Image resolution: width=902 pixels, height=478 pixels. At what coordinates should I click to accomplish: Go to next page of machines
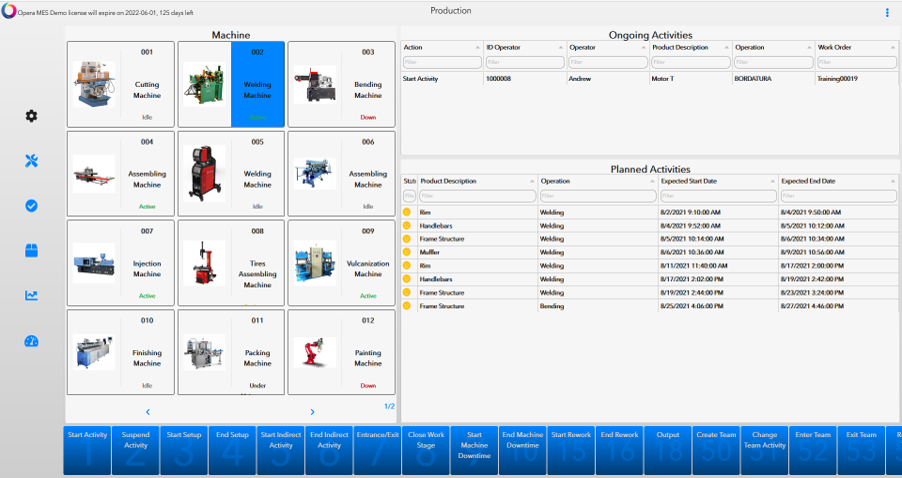coord(312,412)
